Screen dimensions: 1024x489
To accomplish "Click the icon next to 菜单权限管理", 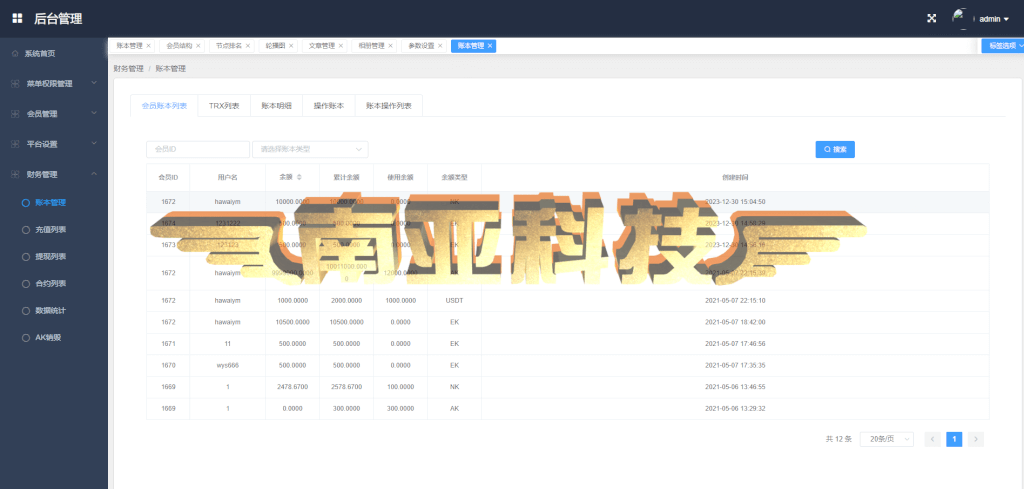I will pyautogui.click(x=15, y=84).
